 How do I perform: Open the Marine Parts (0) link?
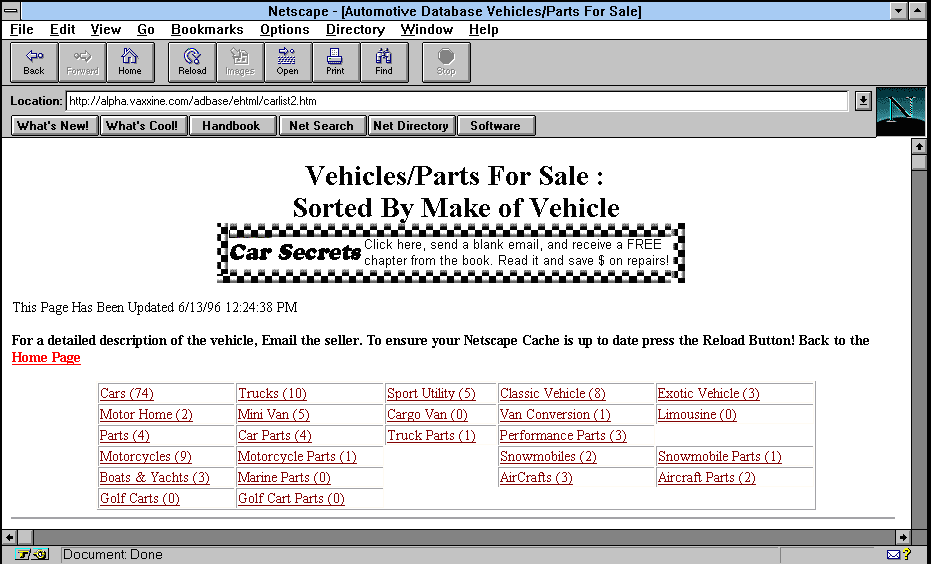[284, 477]
